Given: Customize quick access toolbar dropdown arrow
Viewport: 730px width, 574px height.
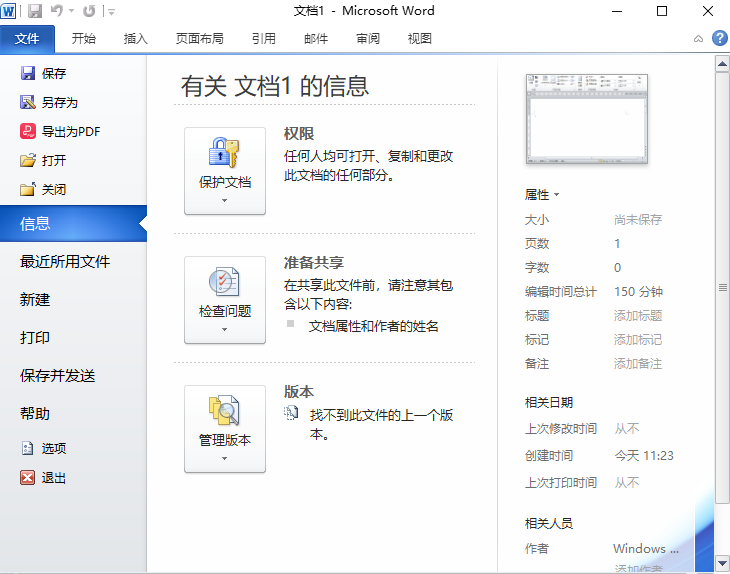Looking at the screenshot, I should [111, 12].
